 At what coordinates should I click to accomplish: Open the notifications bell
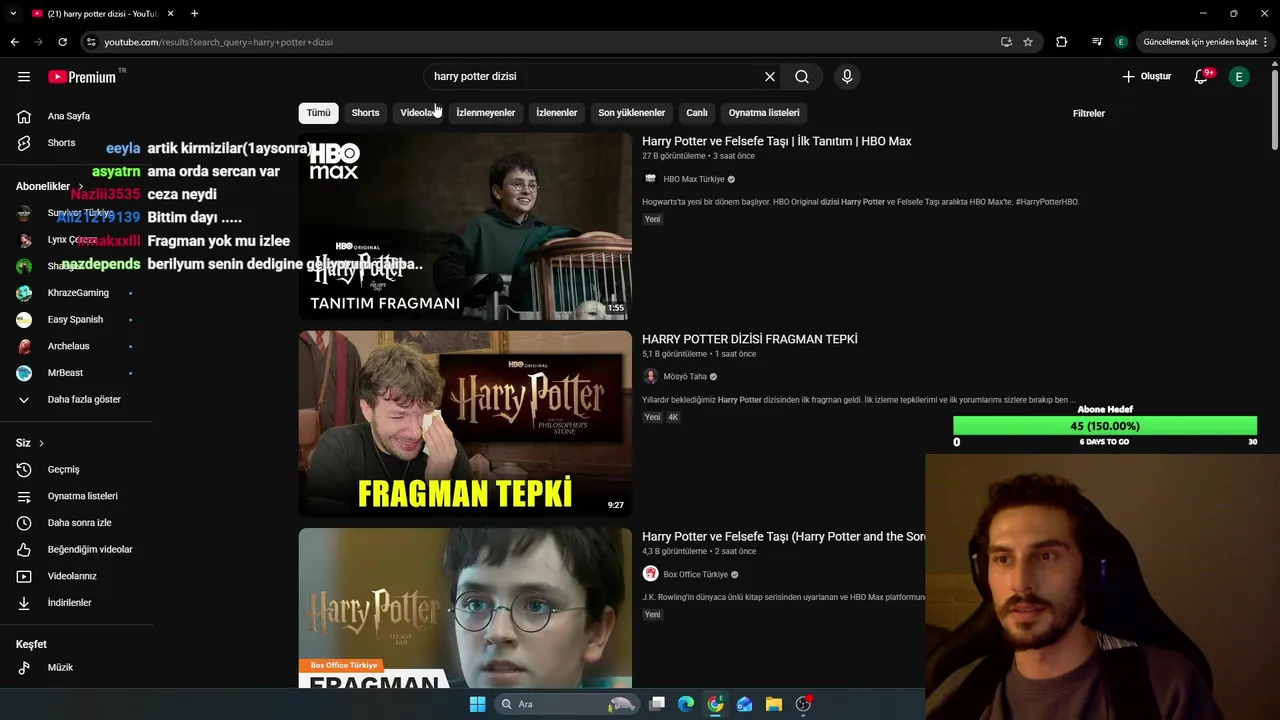[1201, 77]
